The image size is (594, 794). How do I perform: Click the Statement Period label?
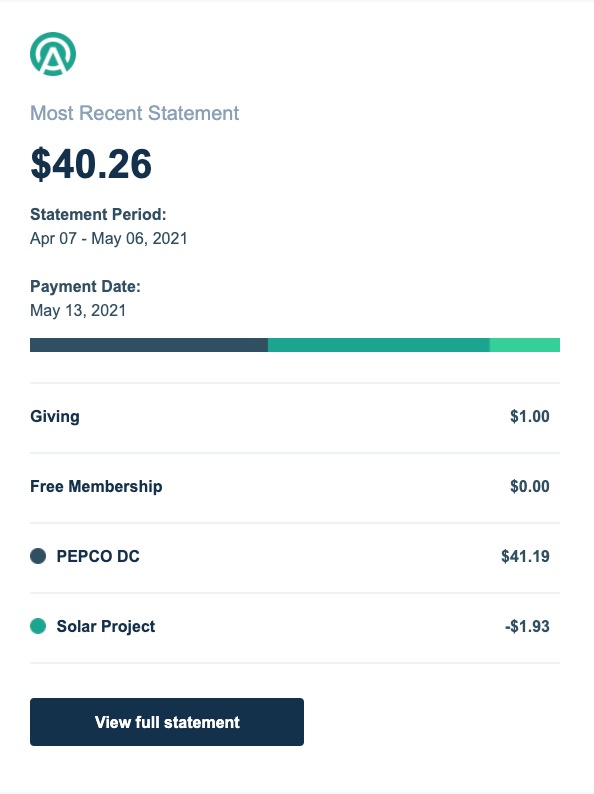pos(98,214)
